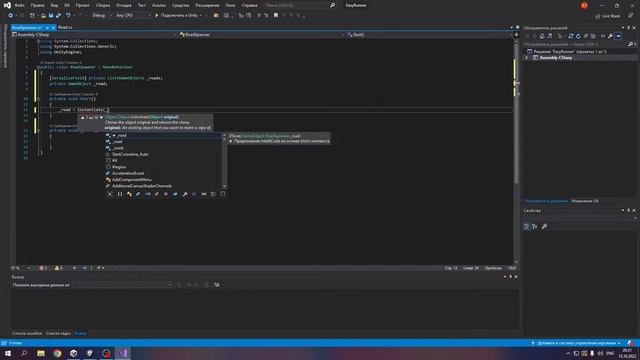Screen dimensions: 640x360
Task: Toggle the last square filter icon in completion list
Action: 223,194
